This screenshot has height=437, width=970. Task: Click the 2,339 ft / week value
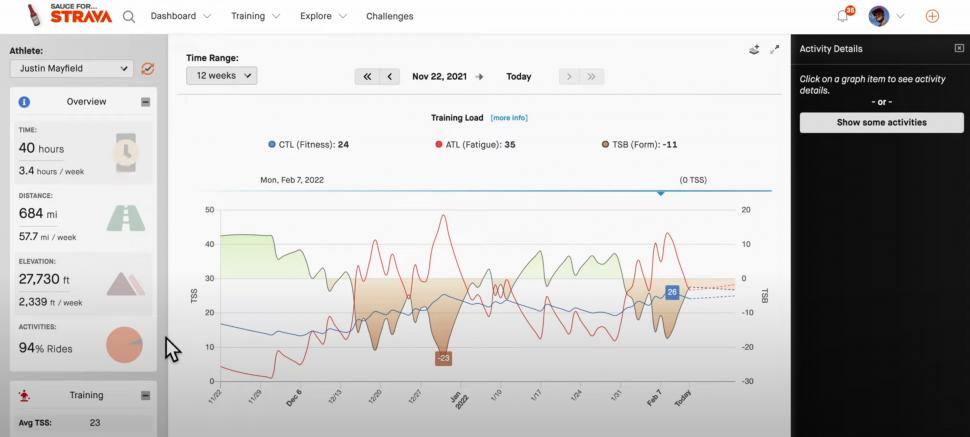[50, 303]
